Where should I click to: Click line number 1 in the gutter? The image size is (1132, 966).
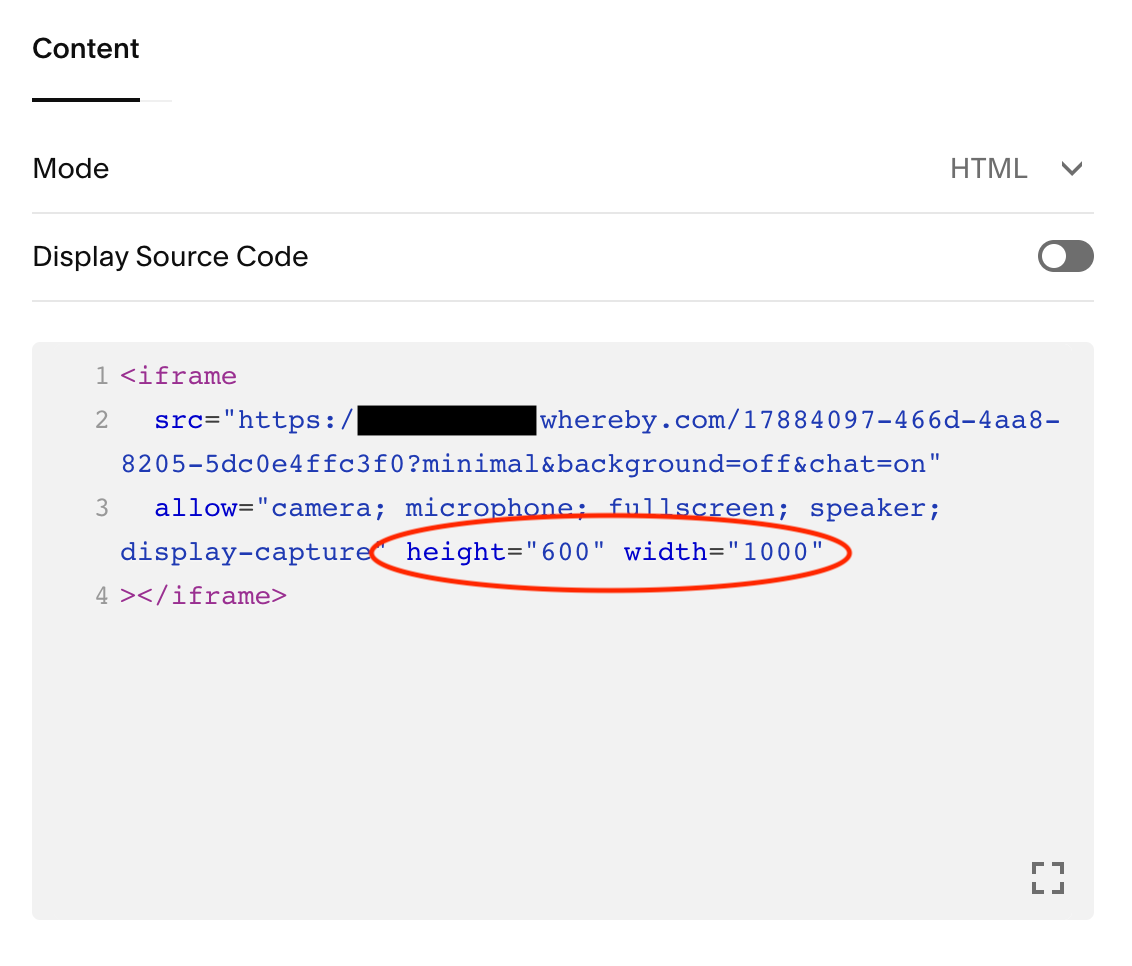101,377
